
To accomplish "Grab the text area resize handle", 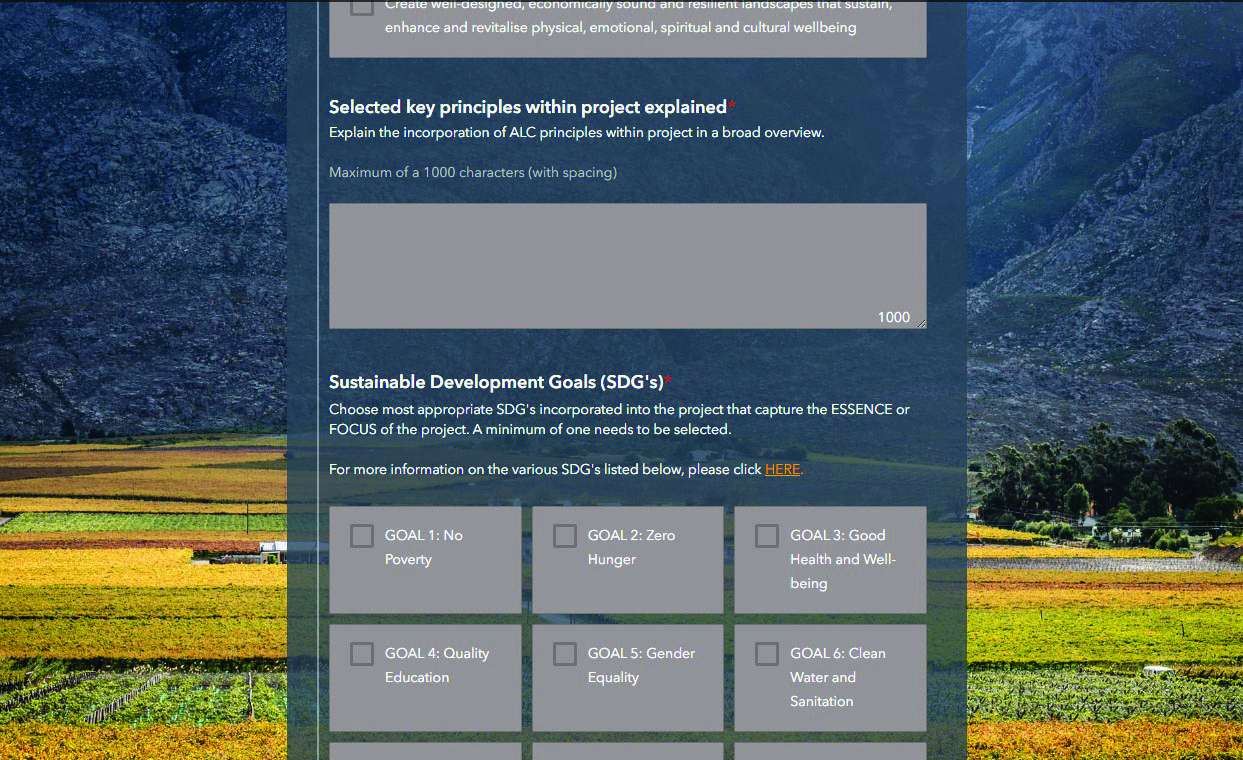I will point(921,323).
